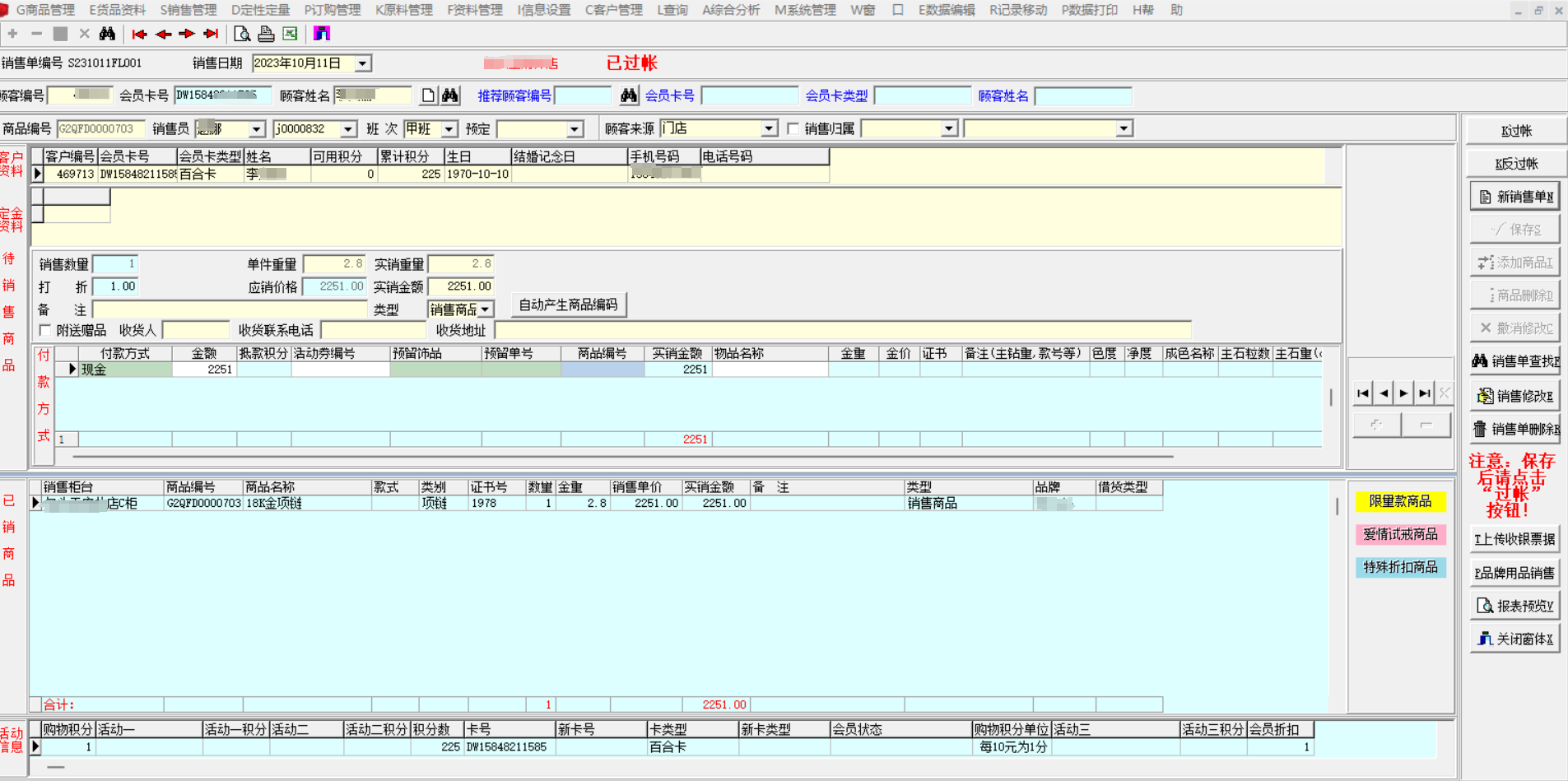Screen dimensions: 1568x781
Task: Toggle the 销售归属 checkbox
Action: click(x=793, y=128)
